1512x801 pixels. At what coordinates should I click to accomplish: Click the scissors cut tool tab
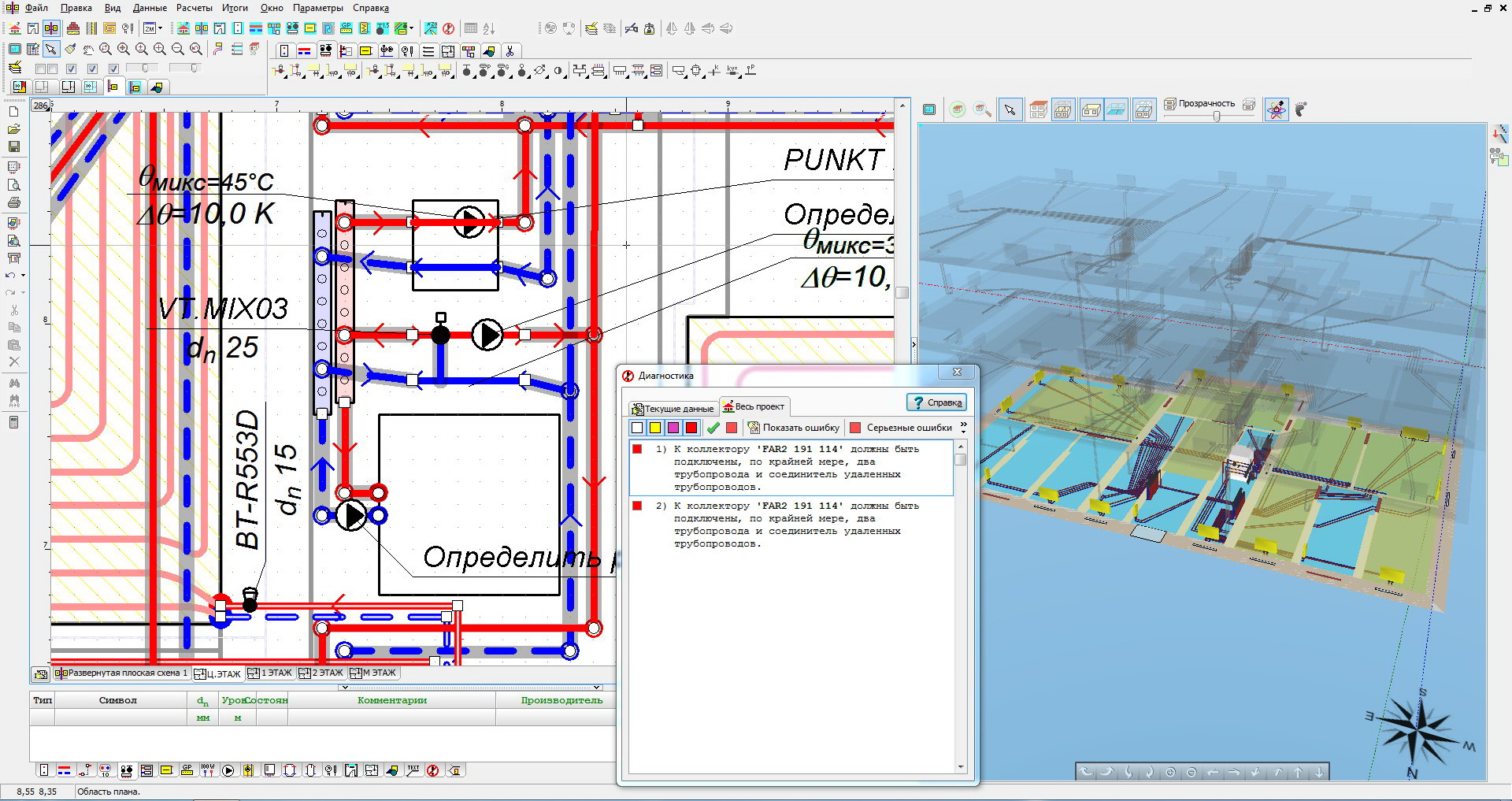click(x=510, y=51)
